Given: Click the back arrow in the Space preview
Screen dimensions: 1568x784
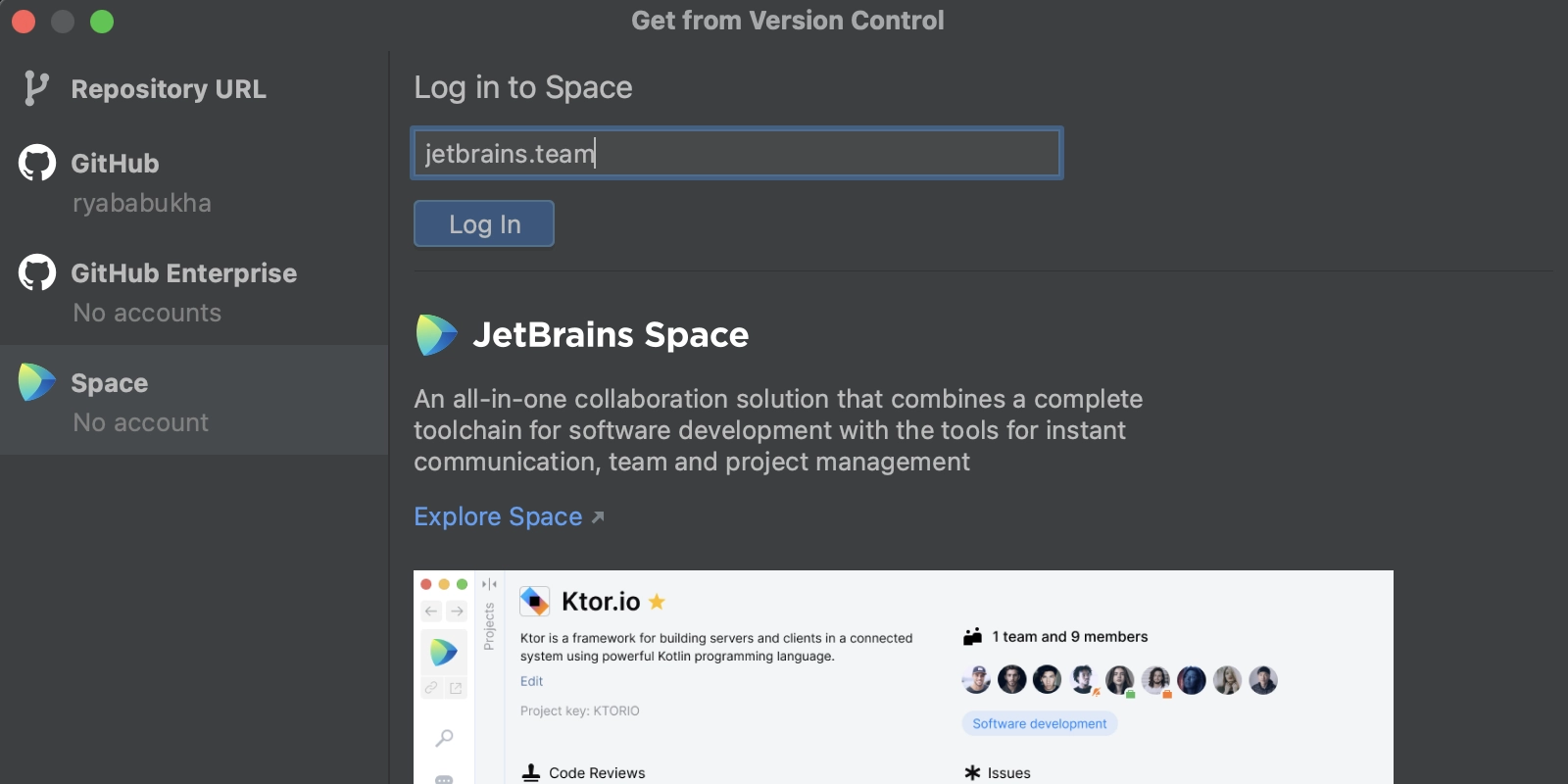Looking at the screenshot, I should (x=431, y=612).
